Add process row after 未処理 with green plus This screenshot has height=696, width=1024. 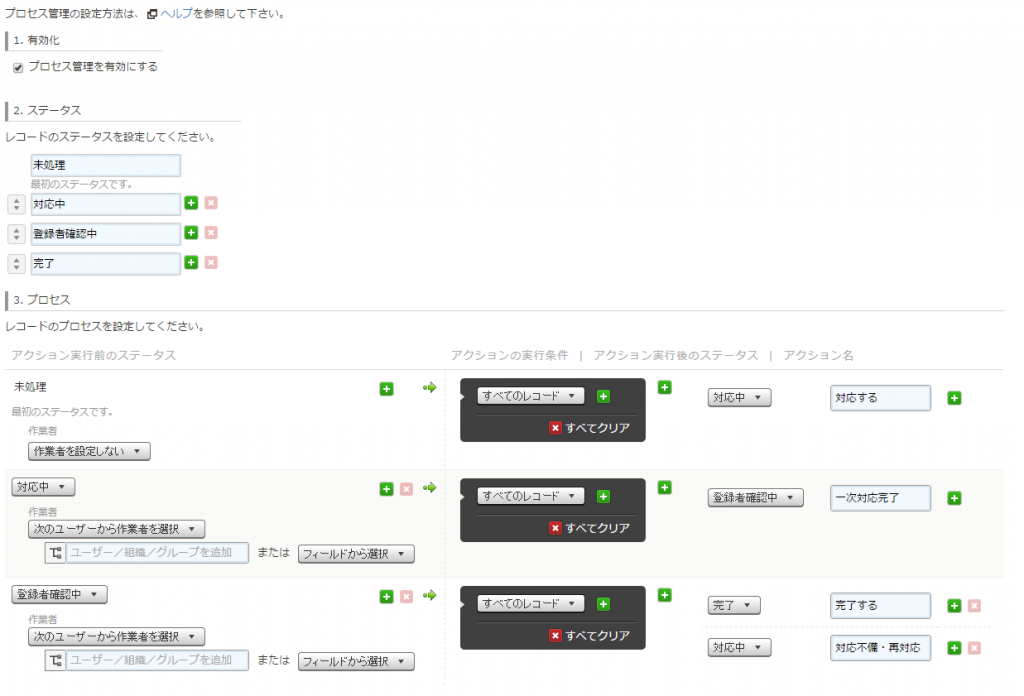(387, 389)
